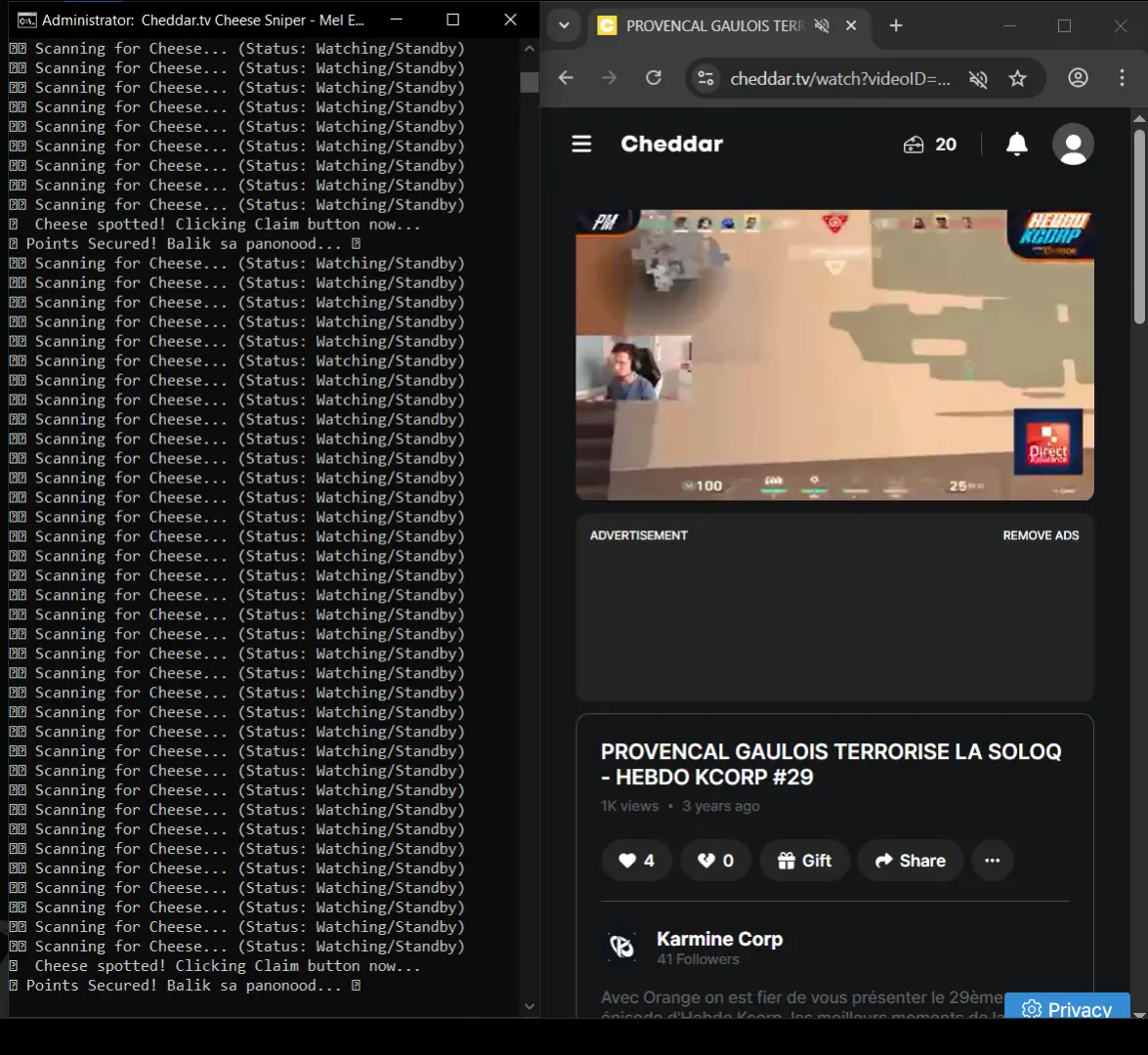Share the video
Screen dimensions: 1148x1055
[x=910, y=861]
